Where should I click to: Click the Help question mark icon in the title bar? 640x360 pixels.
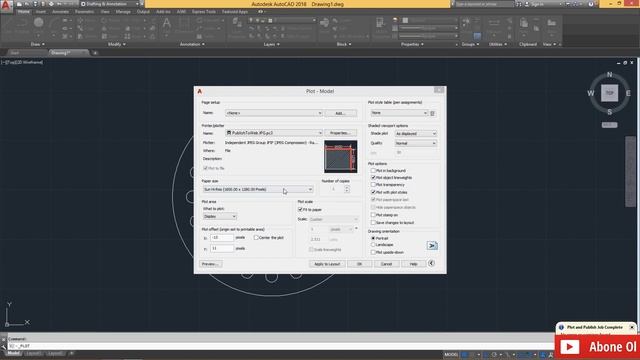(x=591, y=4)
